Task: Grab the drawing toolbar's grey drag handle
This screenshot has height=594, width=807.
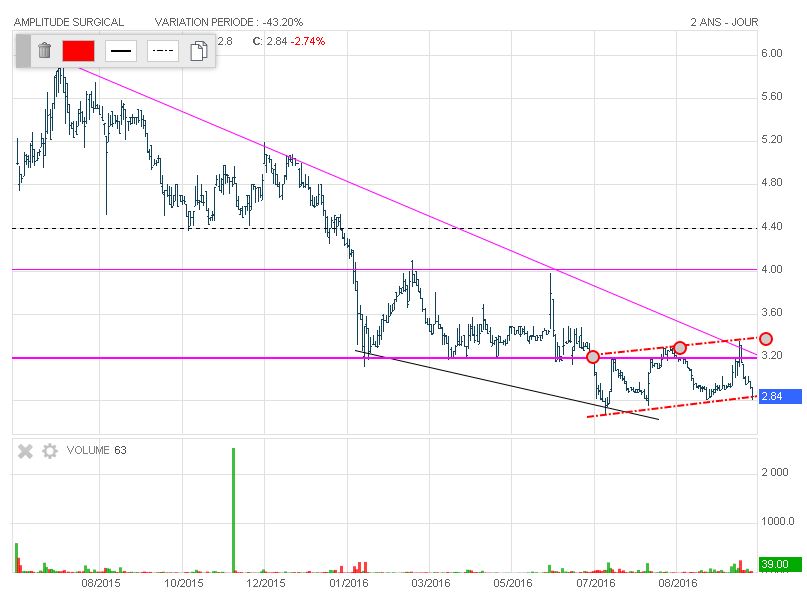Action: (x=22, y=51)
